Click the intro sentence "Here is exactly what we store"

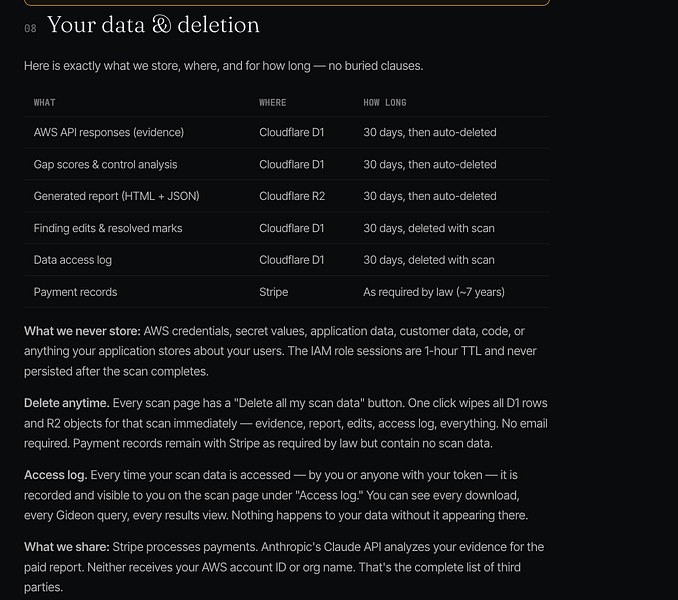tap(223, 66)
